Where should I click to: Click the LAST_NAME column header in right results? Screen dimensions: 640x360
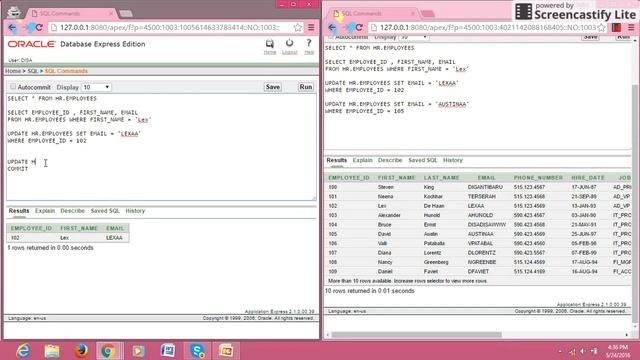point(442,178)
